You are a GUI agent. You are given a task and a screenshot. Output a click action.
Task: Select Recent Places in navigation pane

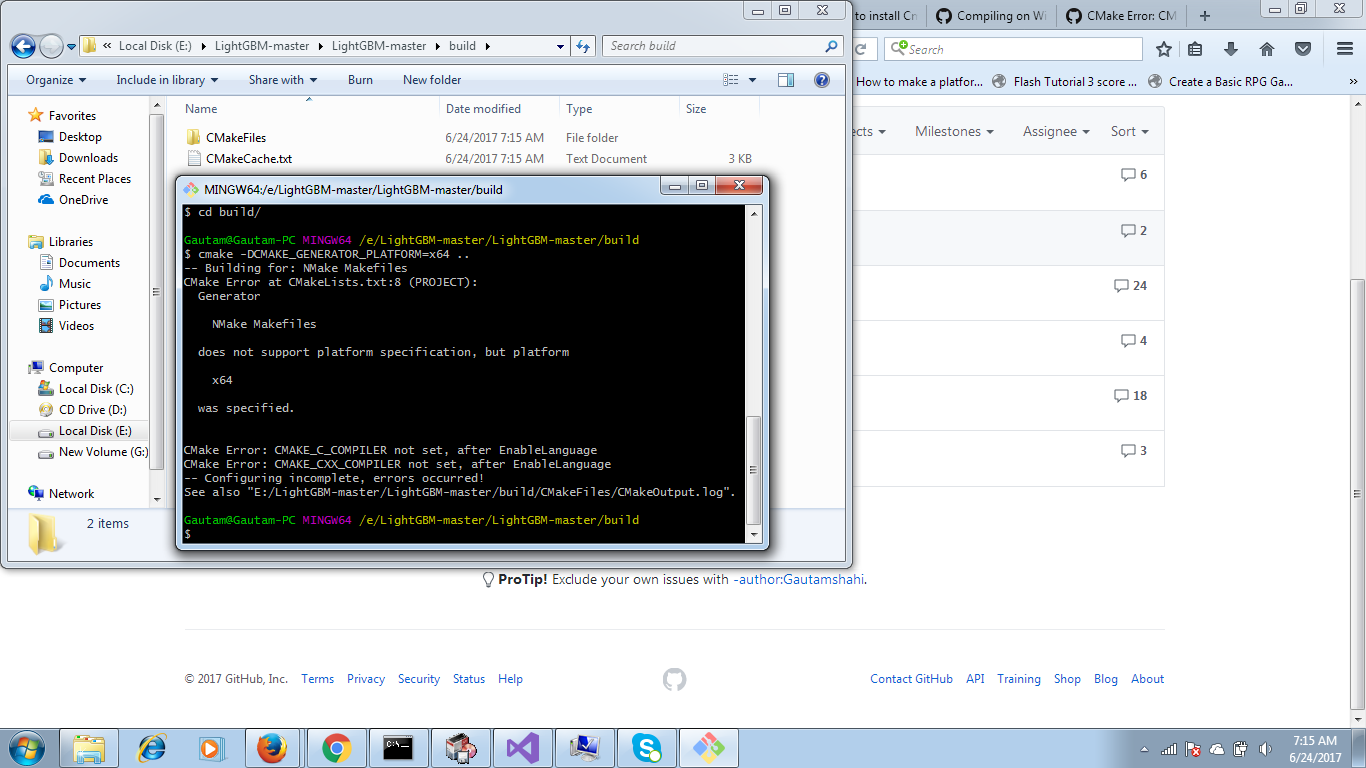pyautogui.click(x=95, y=179)
